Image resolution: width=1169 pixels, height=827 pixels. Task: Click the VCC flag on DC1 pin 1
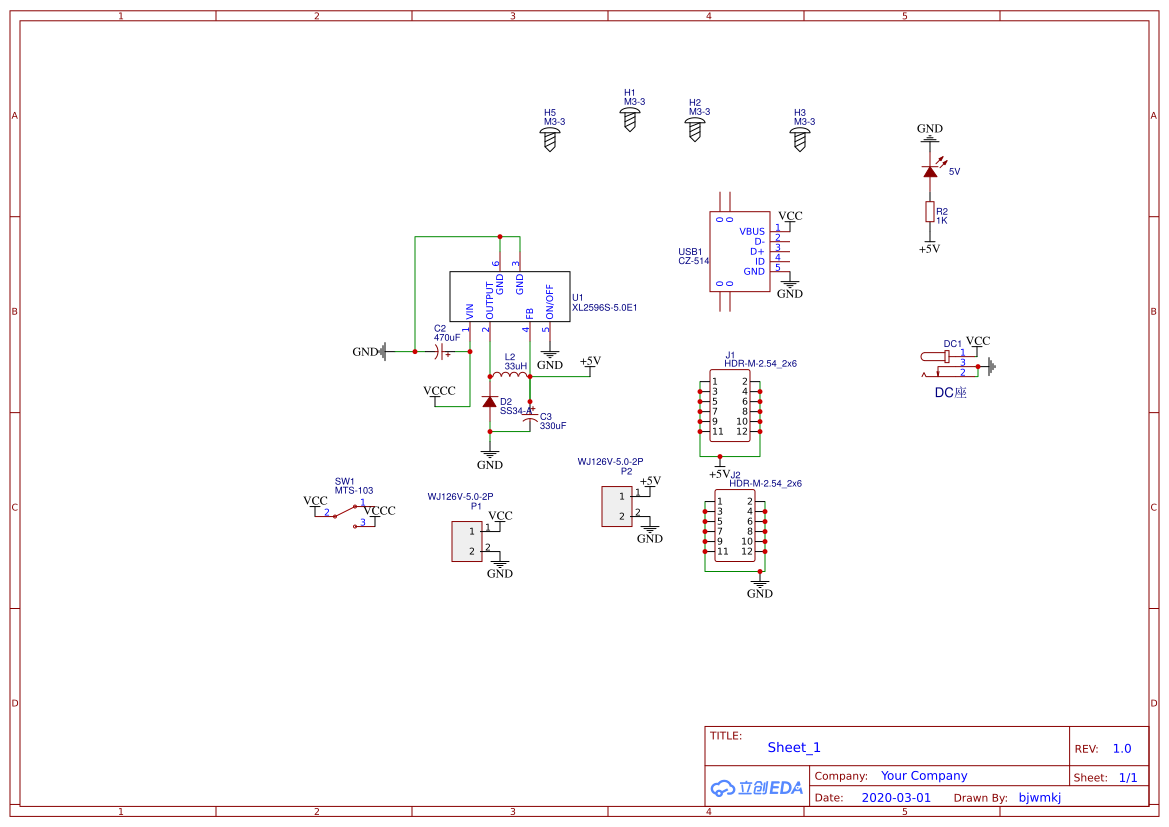coord(978,344)
